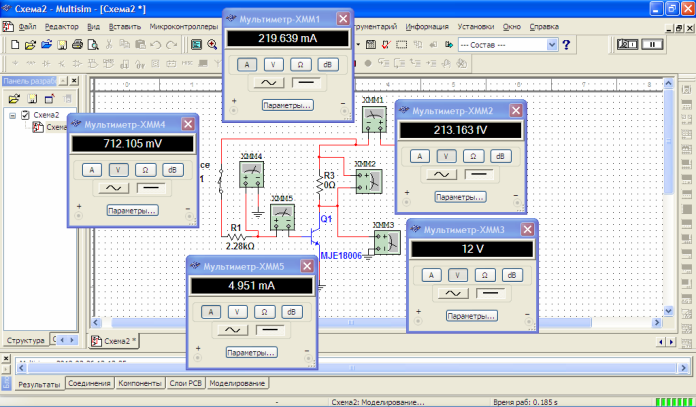This screenshot has width=696, height=407.
Task: Toggle the simulation run switch
Action: (627, 44)
